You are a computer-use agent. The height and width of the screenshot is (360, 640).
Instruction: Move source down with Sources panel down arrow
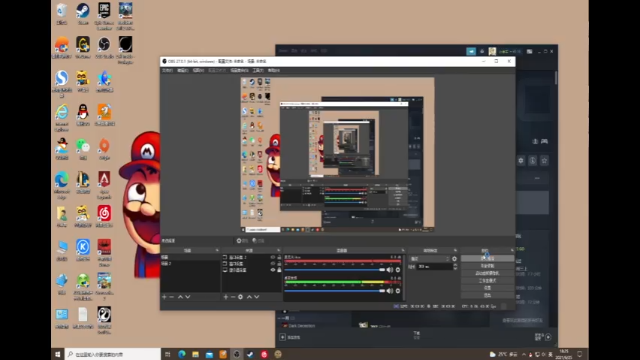[257, 297]
